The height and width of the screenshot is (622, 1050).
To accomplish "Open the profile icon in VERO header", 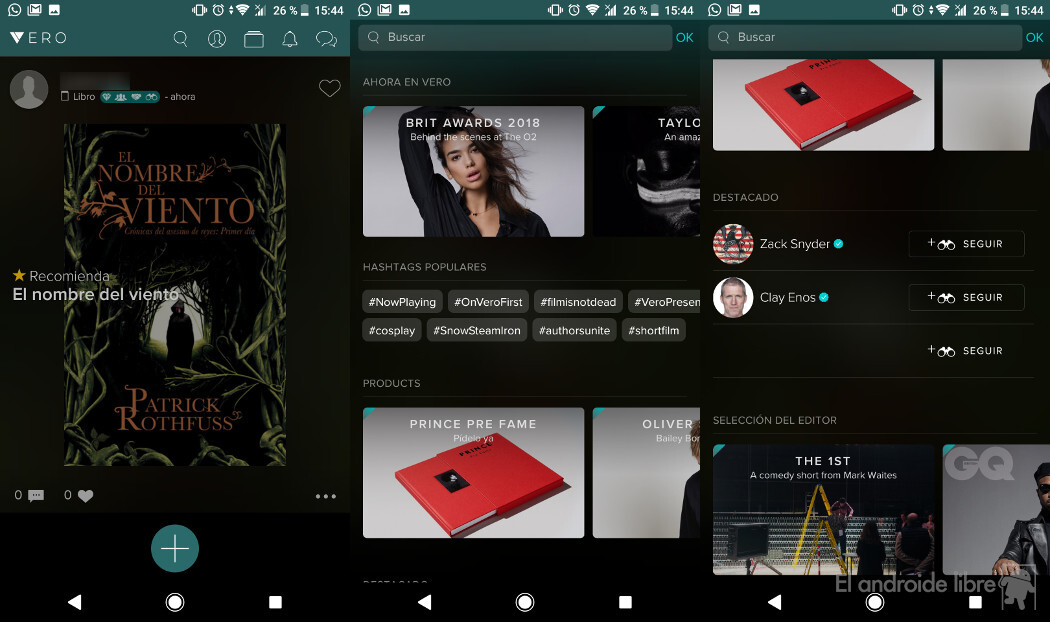I will (217, 39).
